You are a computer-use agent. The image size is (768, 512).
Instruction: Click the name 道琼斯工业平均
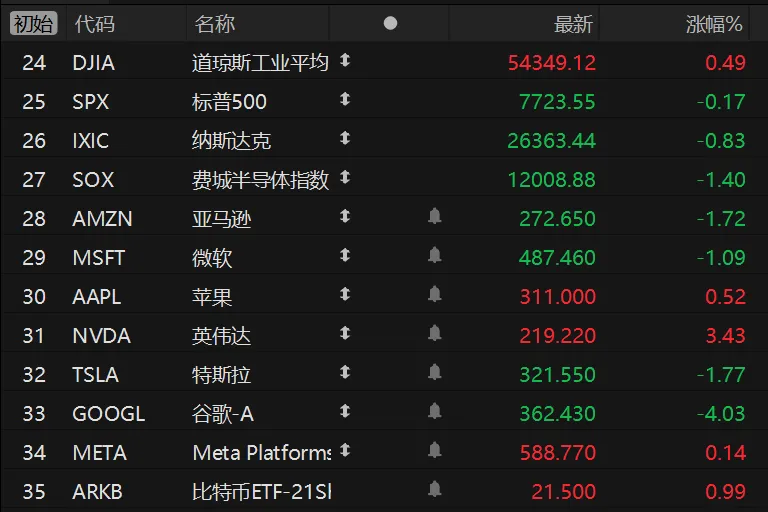point(260,63)
